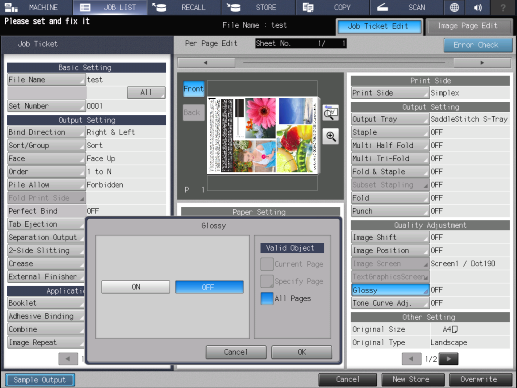Open the Staple setting options
The width and height of the screenshot is (517, 388).
coord(390,132)
